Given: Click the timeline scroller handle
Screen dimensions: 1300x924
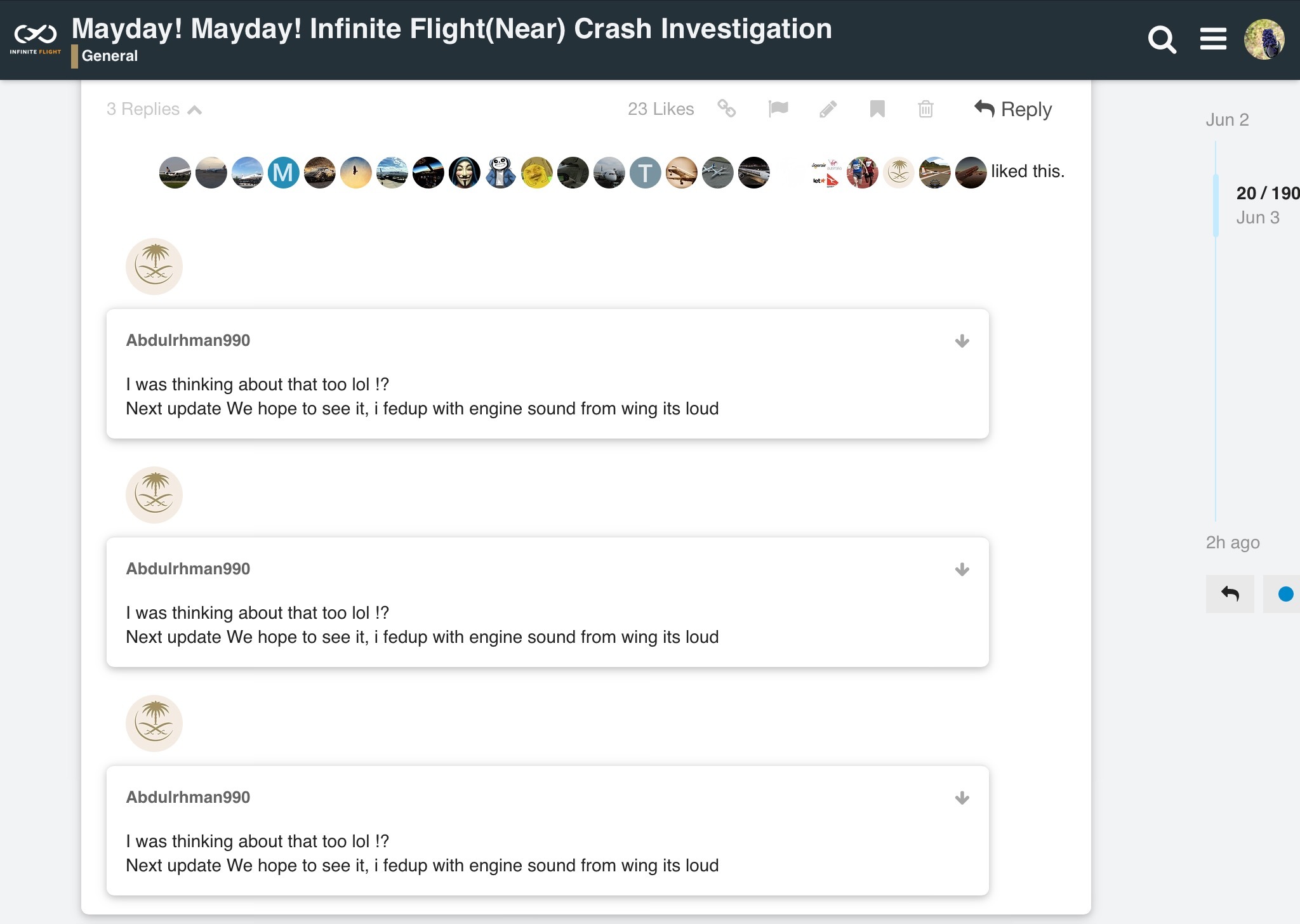Looking at the screenshot, I should (1216, 204).
